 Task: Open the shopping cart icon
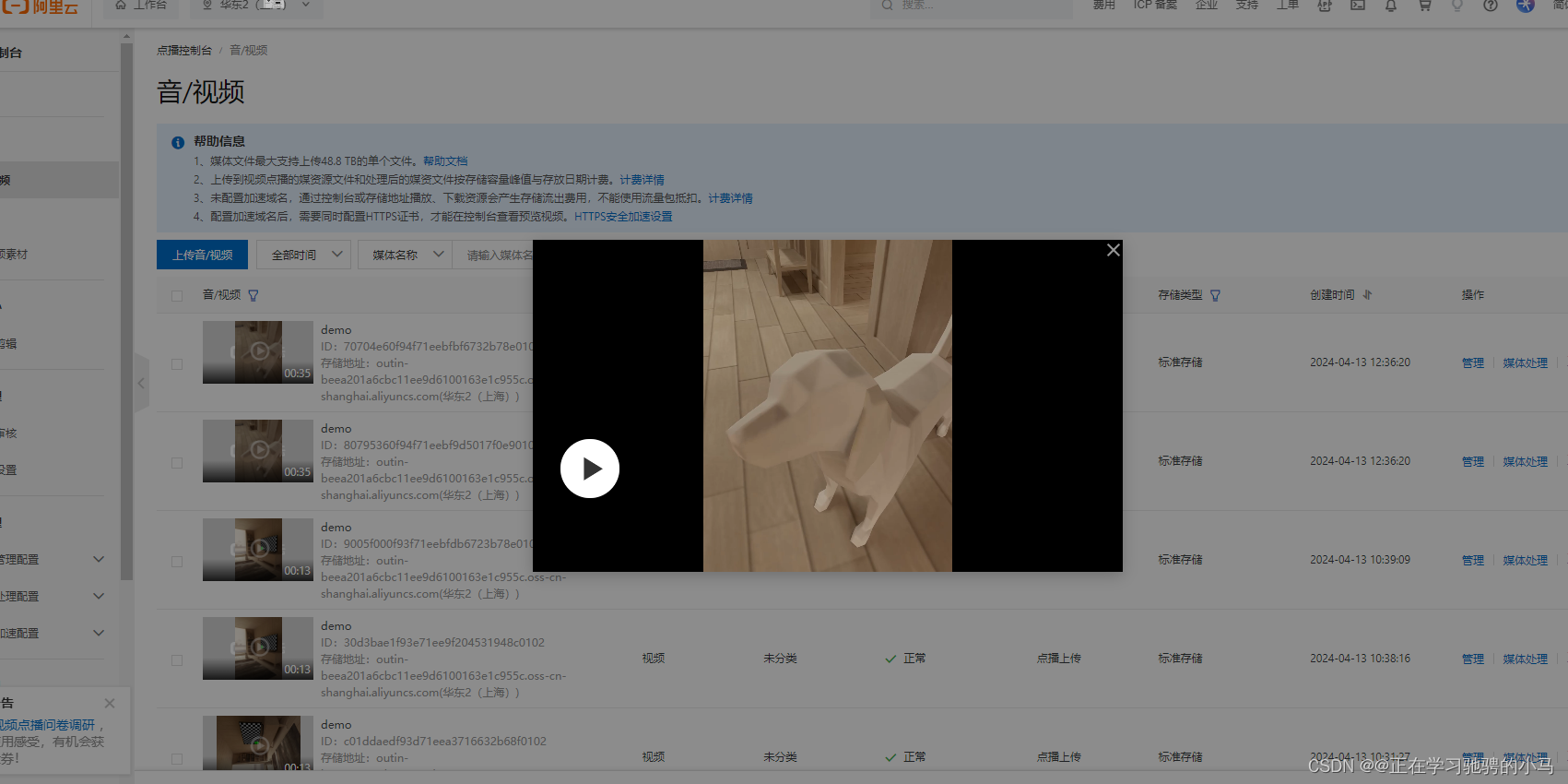(x=1424, y=6)
